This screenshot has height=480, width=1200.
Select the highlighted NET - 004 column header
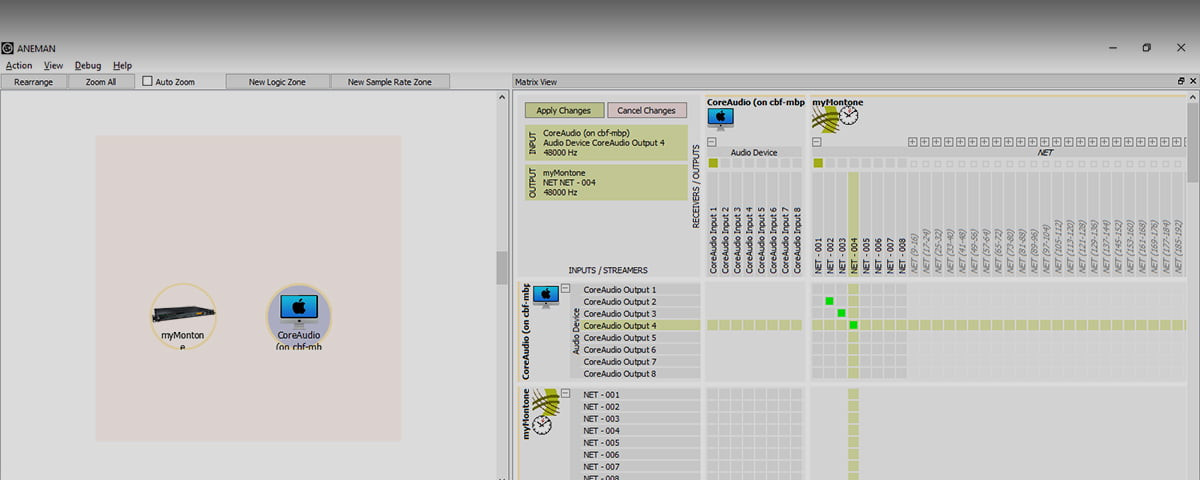pyautogui.click(x=853, y=224)
